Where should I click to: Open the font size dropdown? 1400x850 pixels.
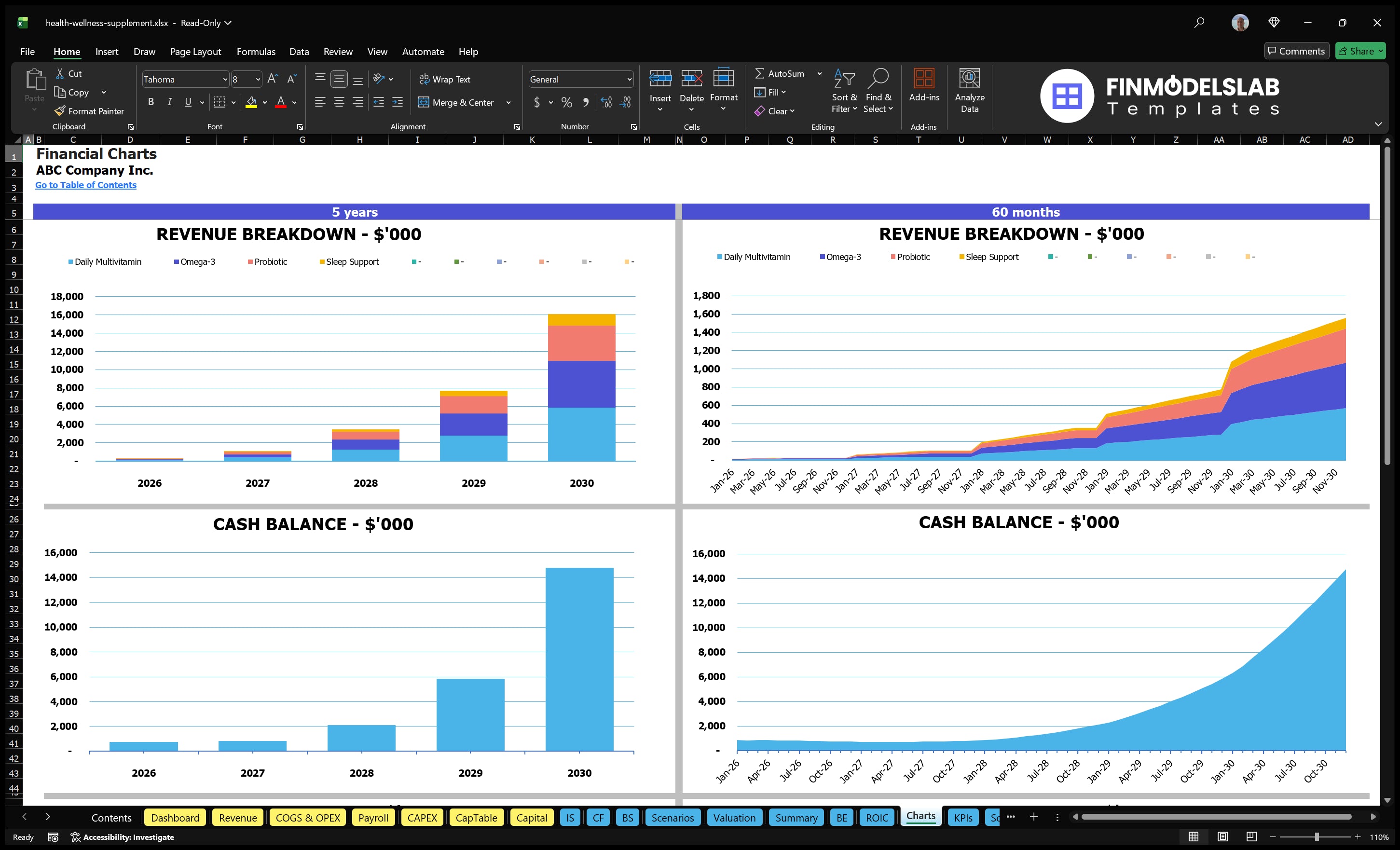[258, 79]
